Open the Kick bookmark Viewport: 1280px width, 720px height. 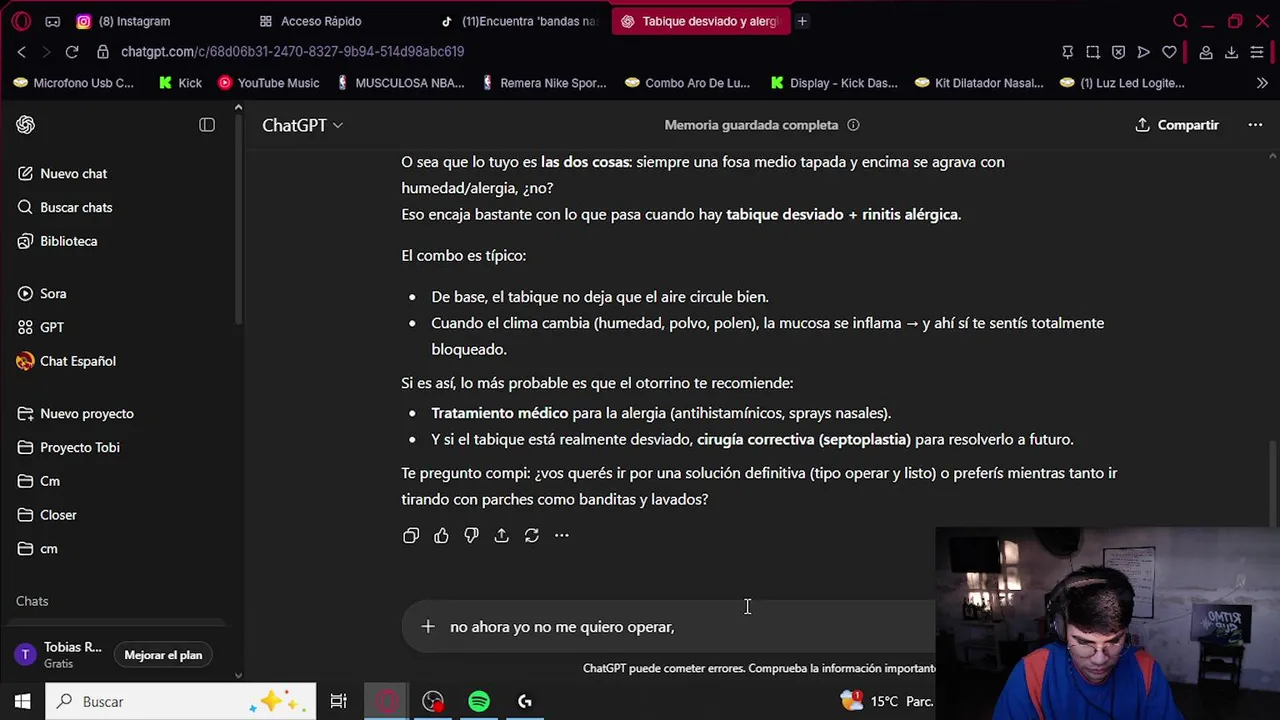coord(180,83)
